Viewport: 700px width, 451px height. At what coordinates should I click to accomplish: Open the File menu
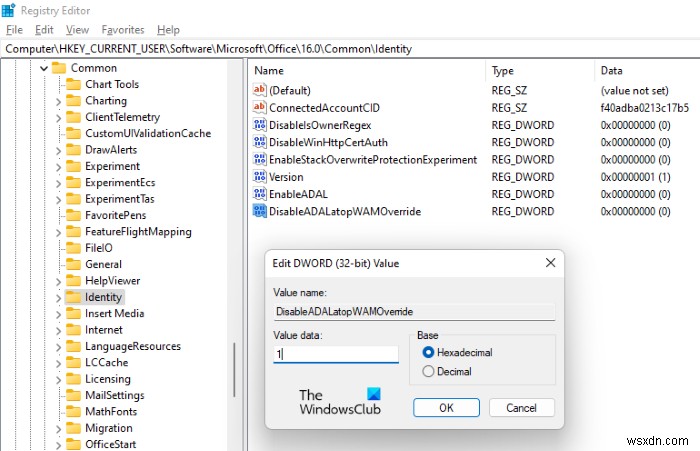point(14,30)
